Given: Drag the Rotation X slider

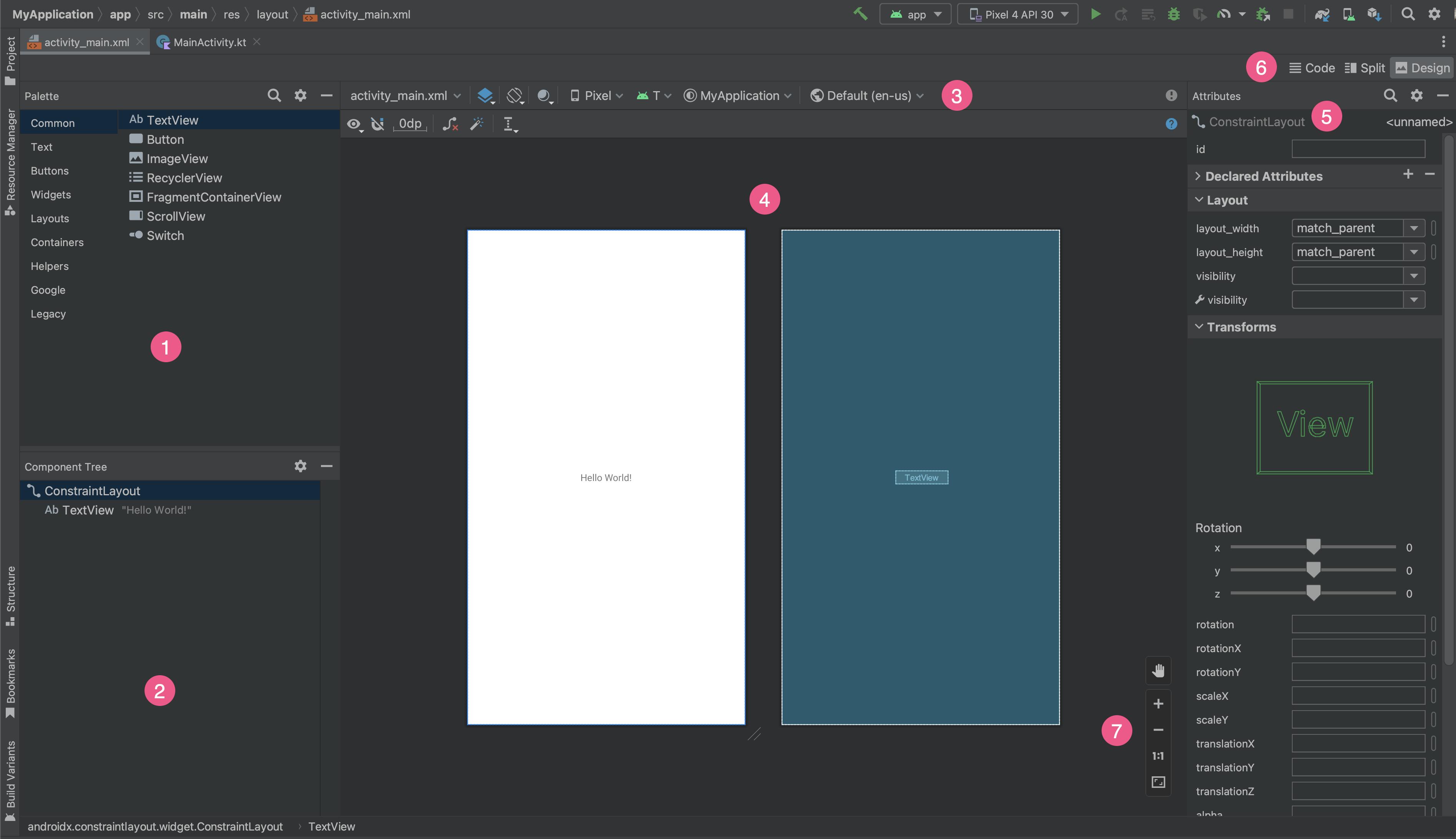Looking at the screenshot, I should click(1313, 547).
